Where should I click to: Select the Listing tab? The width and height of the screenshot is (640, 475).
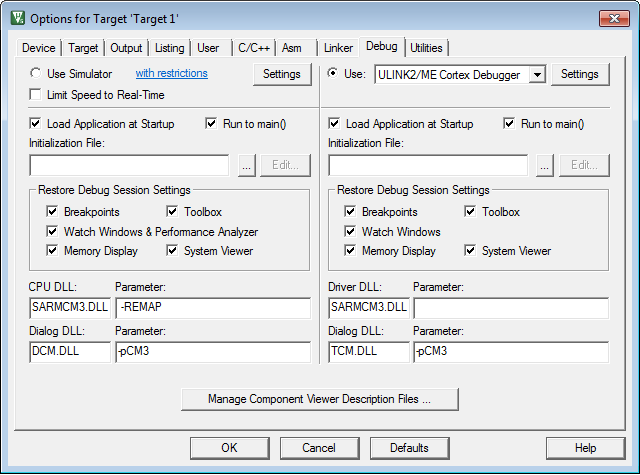click(169, 48)
